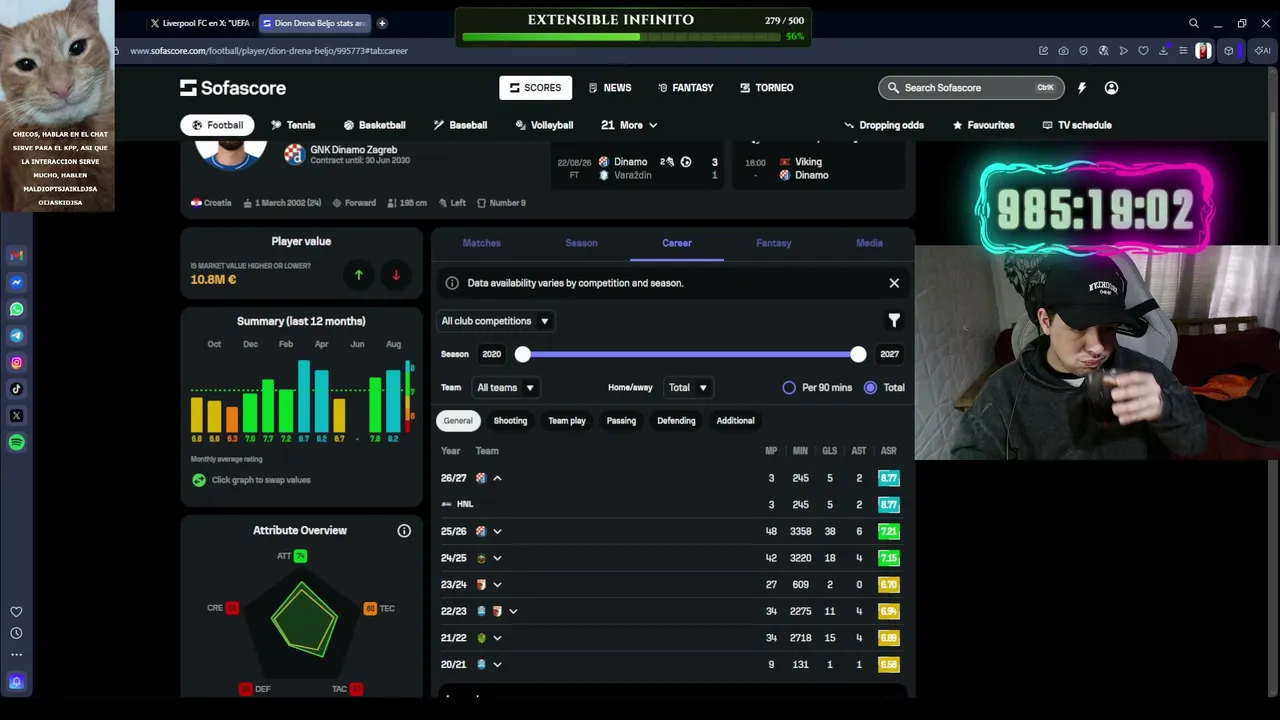Open Spotify in the browser sidebar

[16, 442]
